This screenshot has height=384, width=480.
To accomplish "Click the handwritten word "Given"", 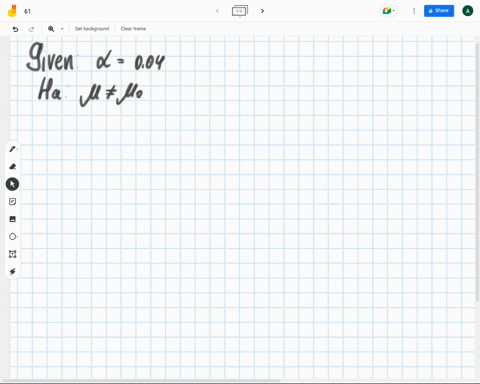I will pos(50,57).
